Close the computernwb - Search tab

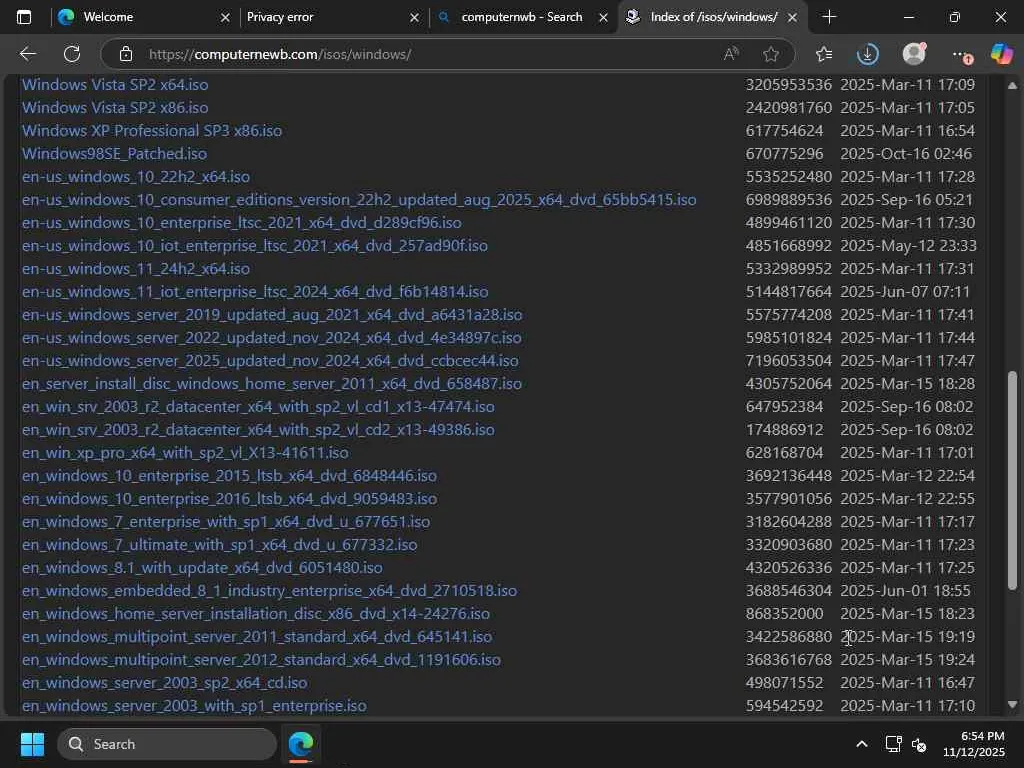click(x=603, y=18)
